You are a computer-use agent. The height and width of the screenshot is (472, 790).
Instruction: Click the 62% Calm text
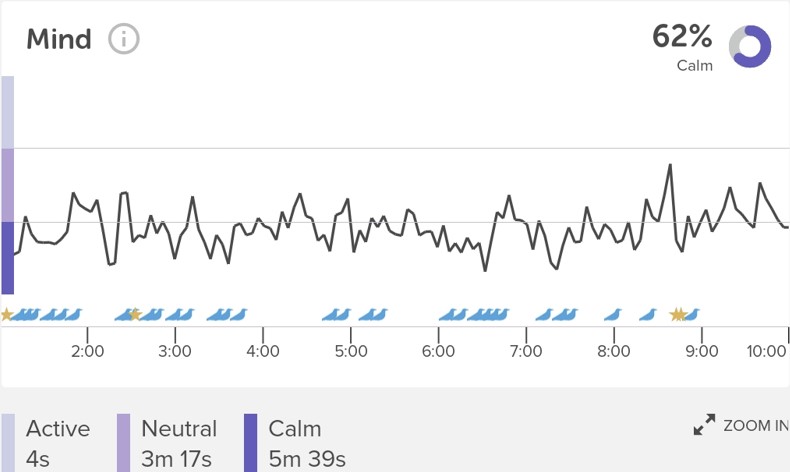(x=682, y=47)
